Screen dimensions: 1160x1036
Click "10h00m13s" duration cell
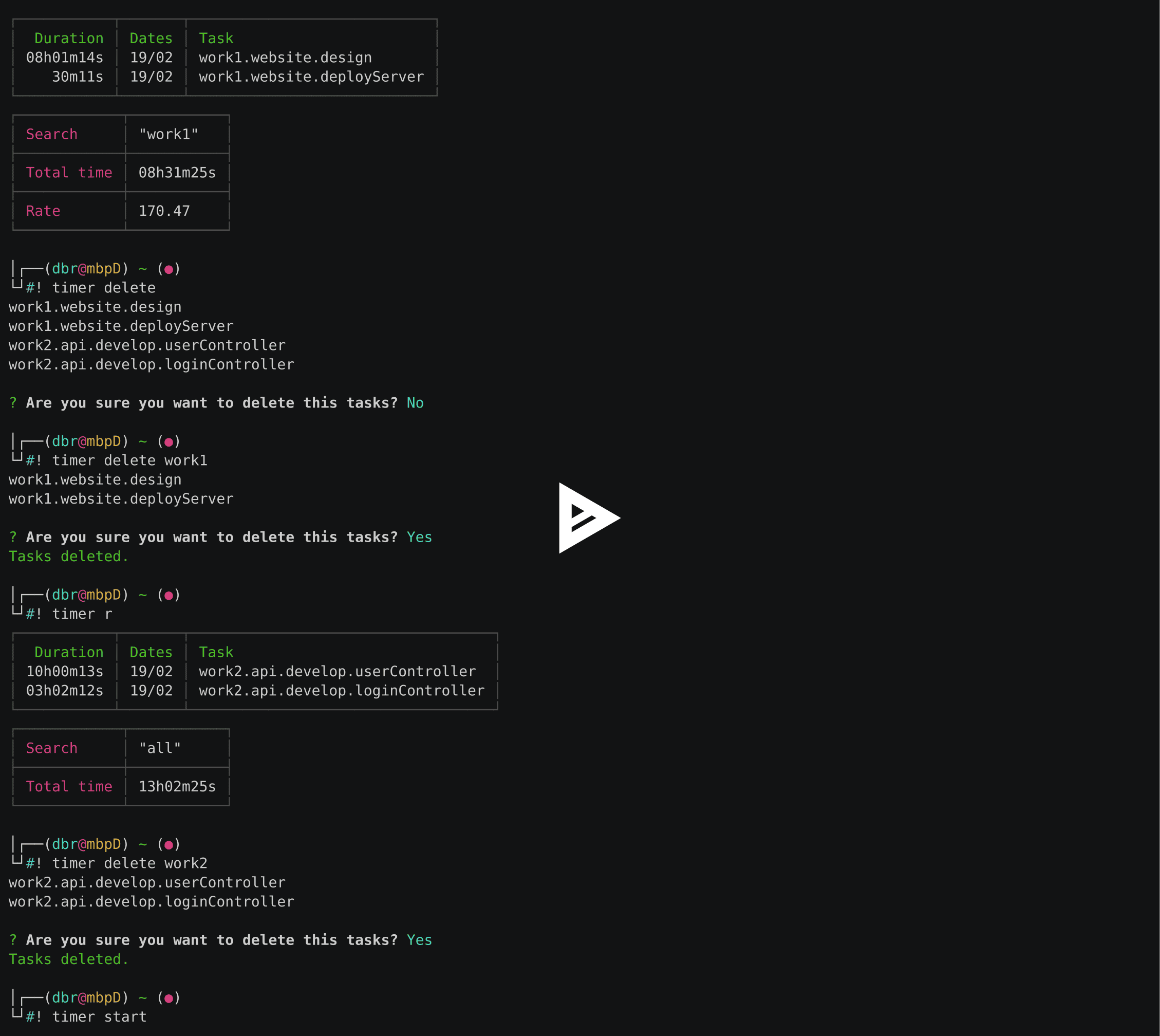click(x=65, y=672)
